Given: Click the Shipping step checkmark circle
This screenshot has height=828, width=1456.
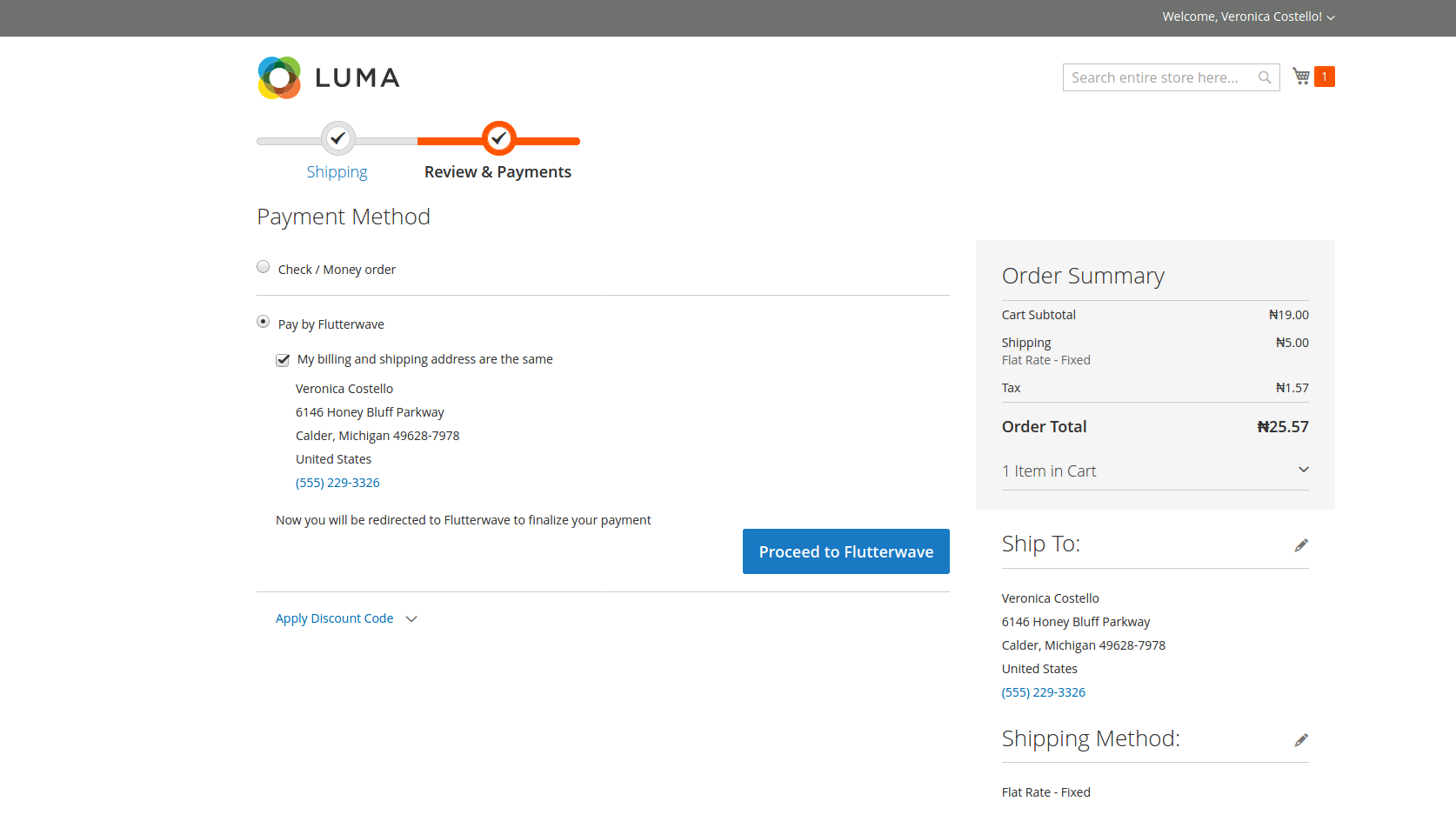Looking at the screenshot, I should coord(338,138).
